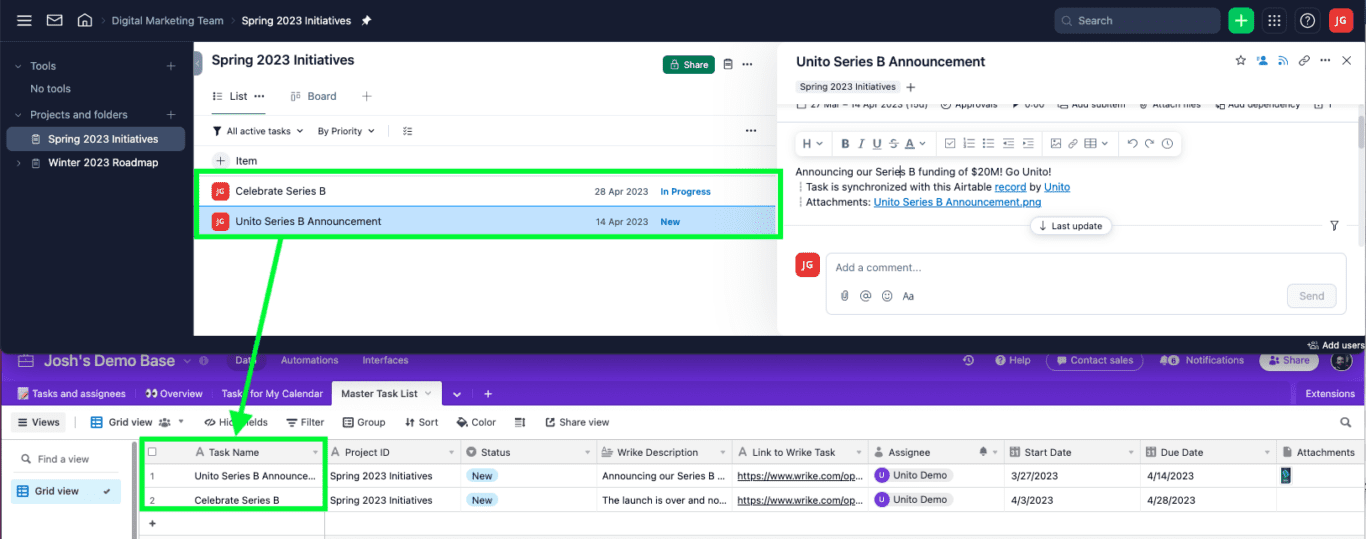Open Wrike help question mark icon
This screenshot has height=539, width=1366.
click(1307, 20)
